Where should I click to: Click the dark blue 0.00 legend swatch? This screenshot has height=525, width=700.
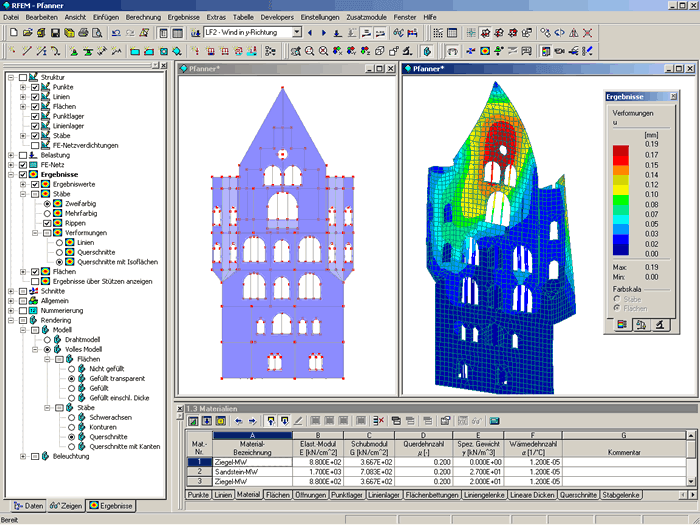(x=621, y=250)
